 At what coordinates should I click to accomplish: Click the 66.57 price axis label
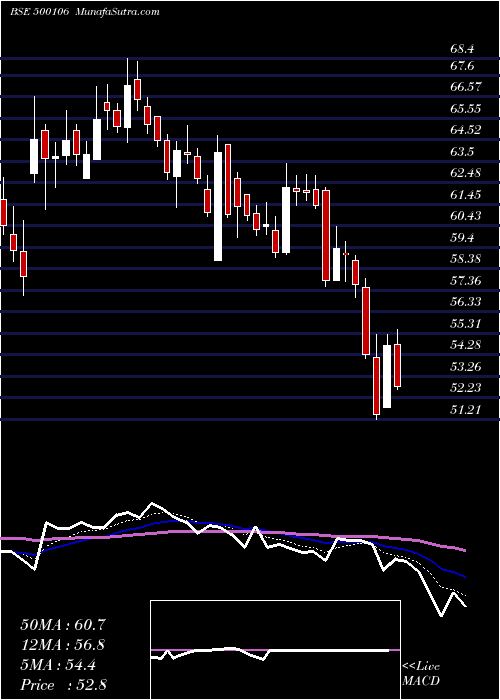click(466, 87)
